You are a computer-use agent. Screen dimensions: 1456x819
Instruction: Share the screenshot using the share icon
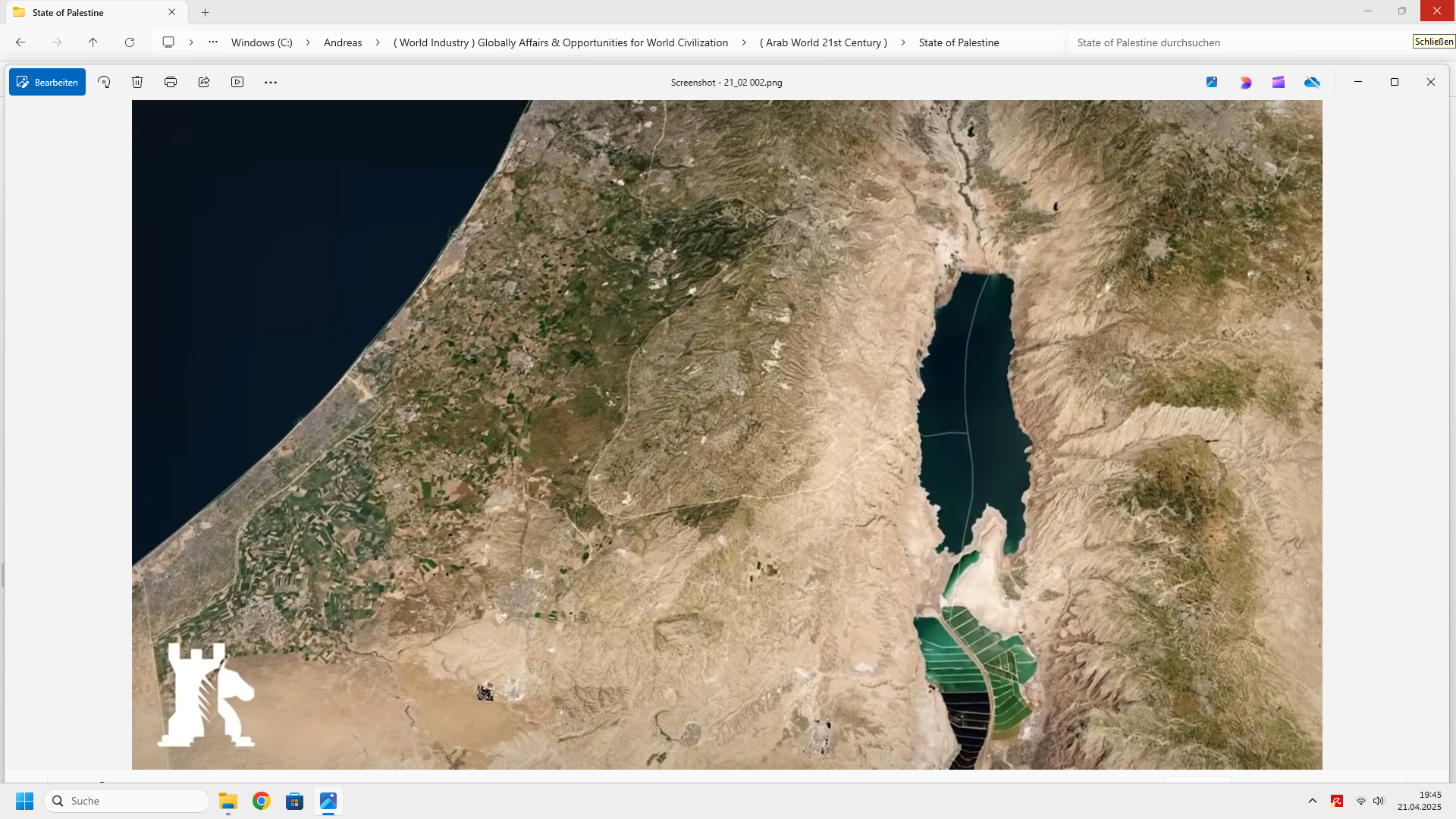(204, 82)
